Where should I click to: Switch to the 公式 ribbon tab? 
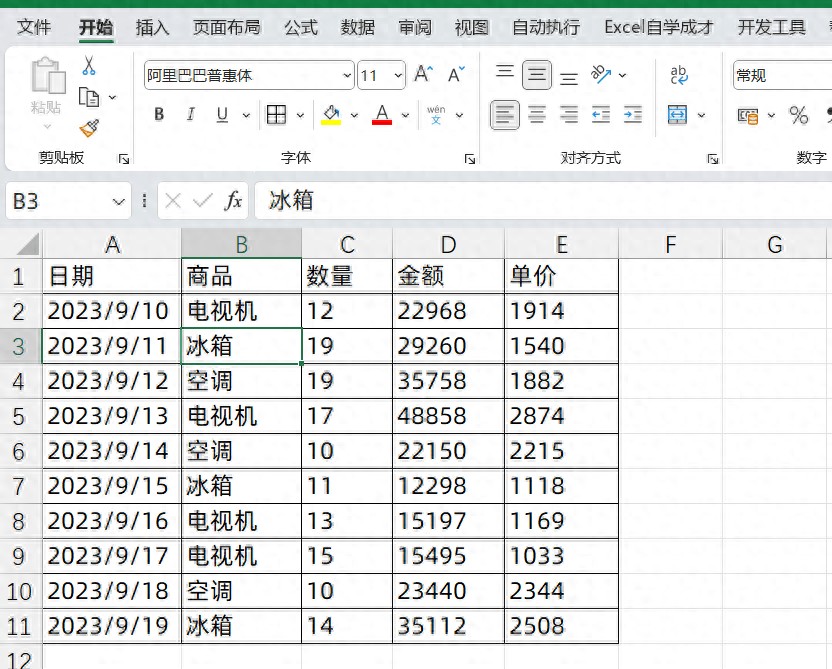(x=300, y=27)
